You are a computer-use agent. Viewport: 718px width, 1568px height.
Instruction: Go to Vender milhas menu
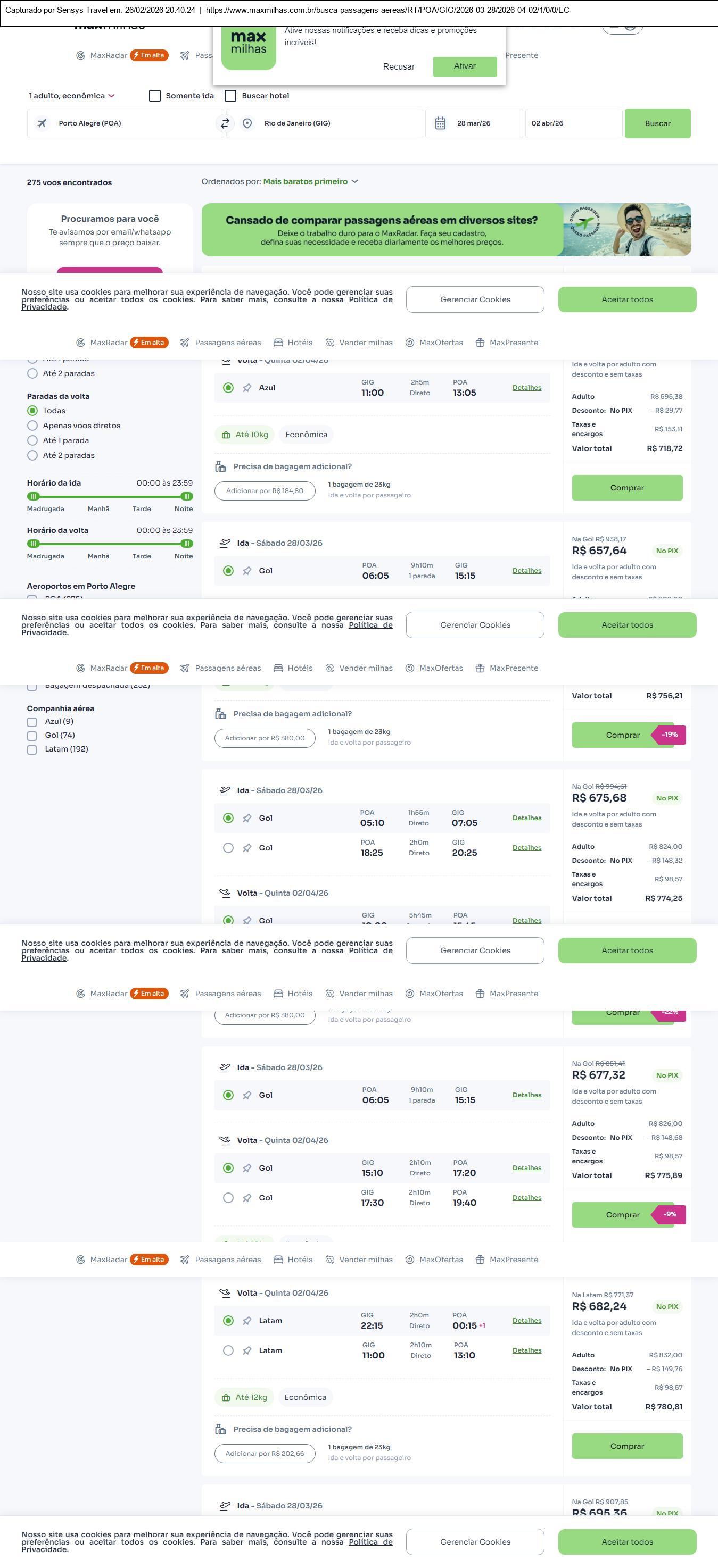point(359,343)
